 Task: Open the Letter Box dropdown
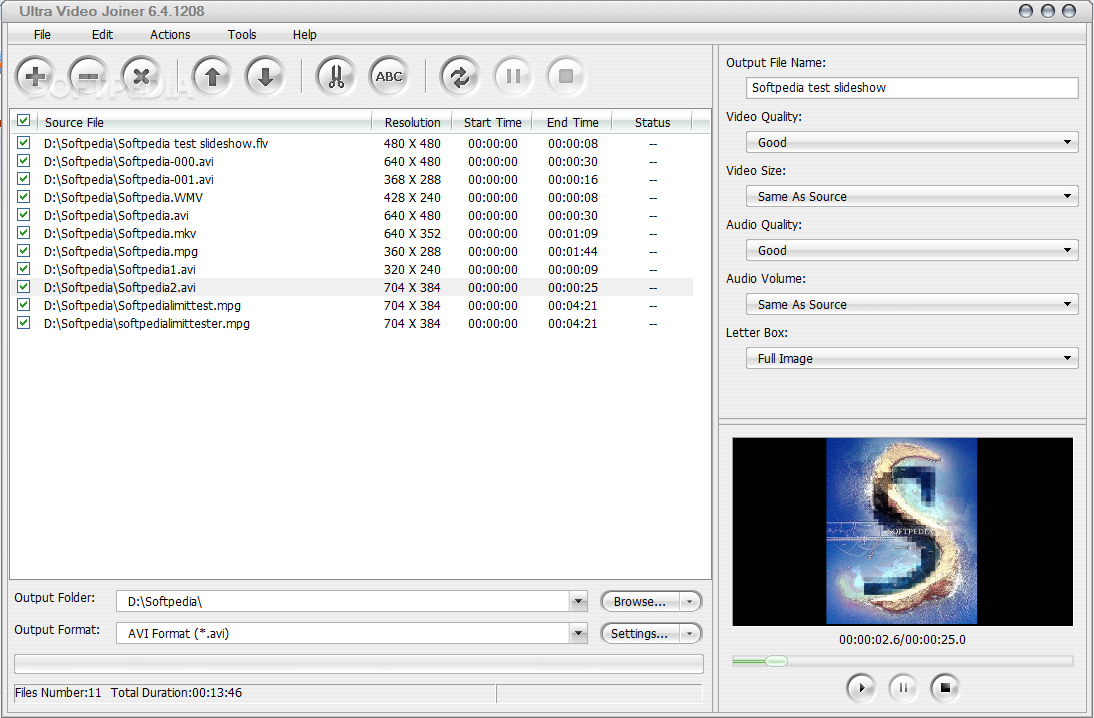912,358
